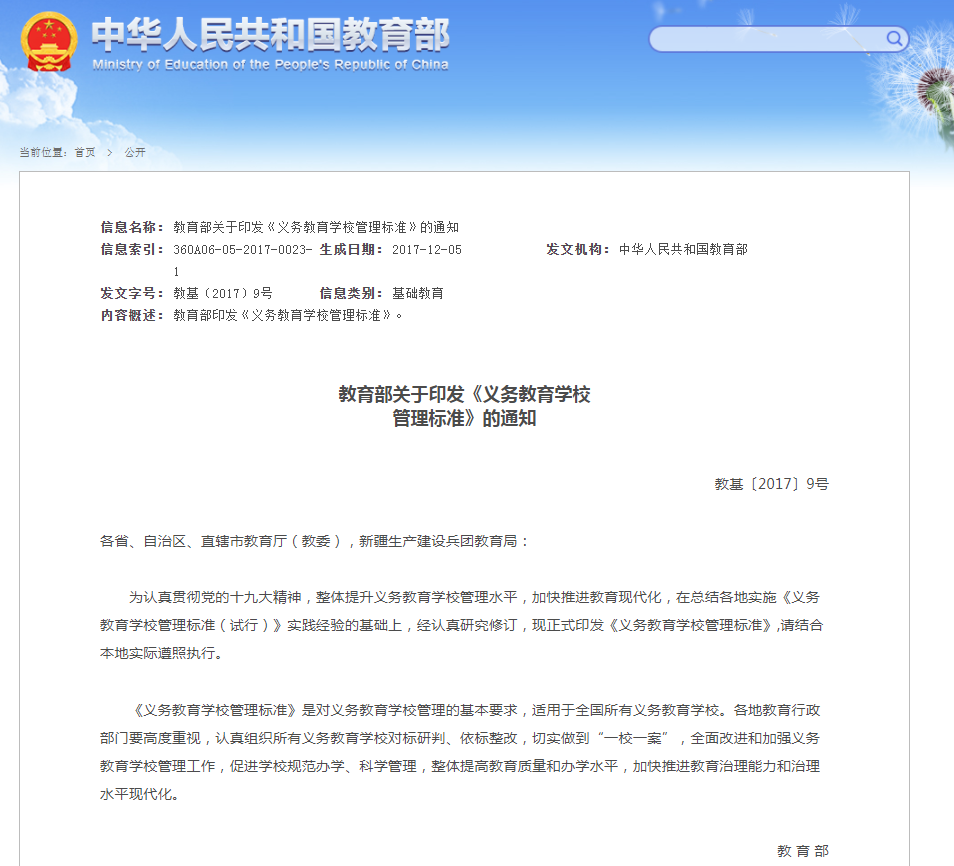Click the national emblem logo
Image resolution: width=954 pixels, height=866 pixels.
pyautogui.click(x=49, y=41)
